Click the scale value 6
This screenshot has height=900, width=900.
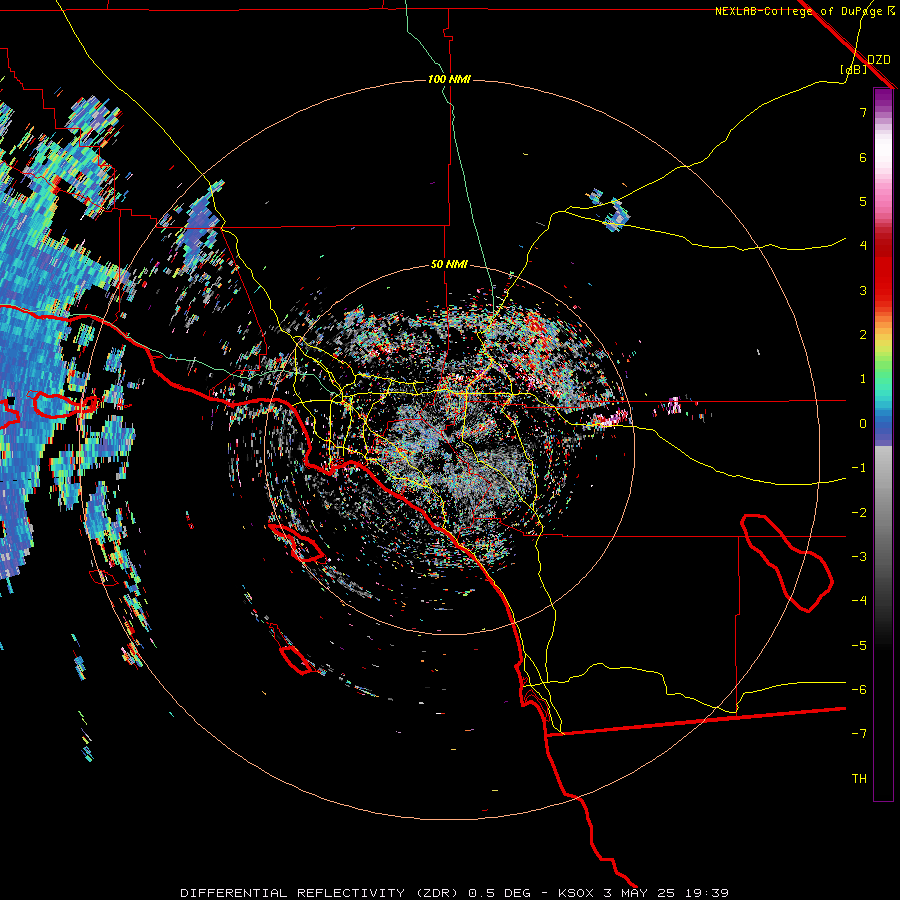pyautogui.click(x=863, y=157)
